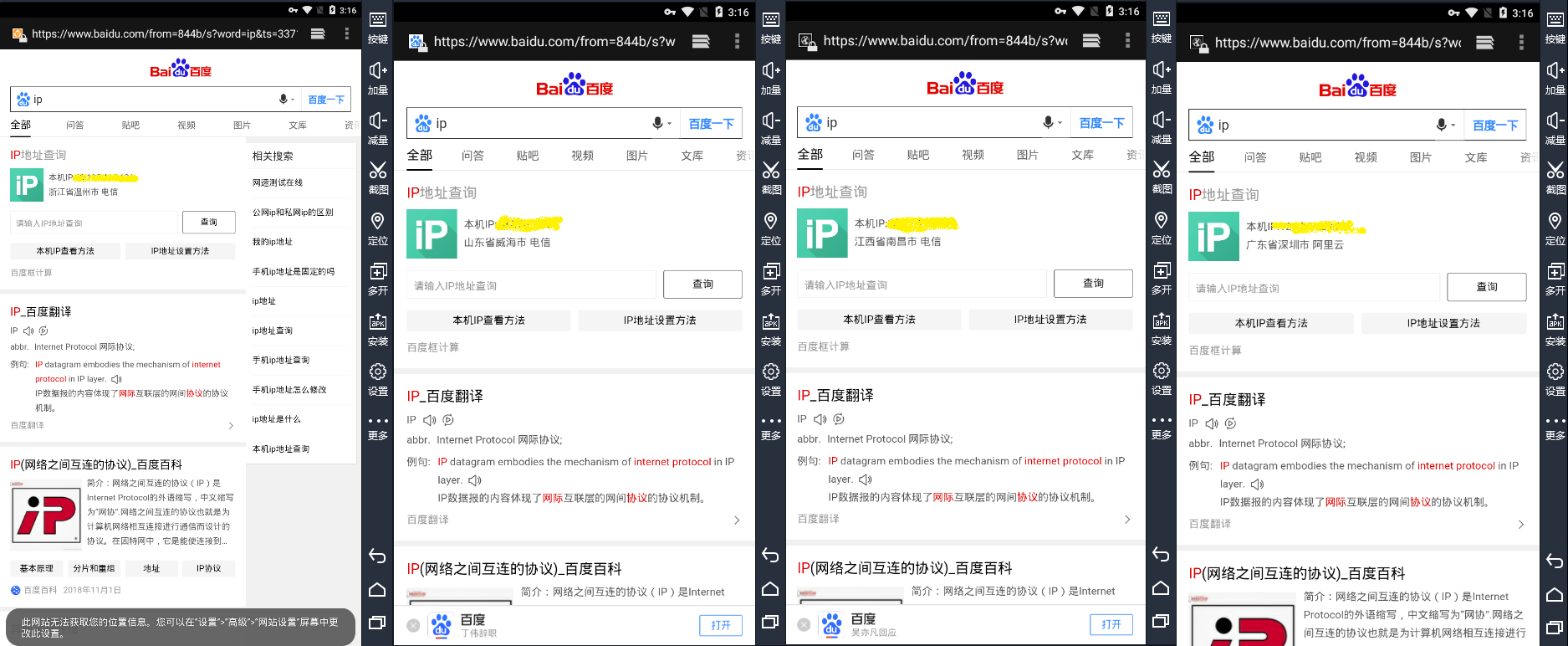This screenshot has height=646, width=1568.
Task: Select 图片 tab in Shenzhen window
Action: point(1421,157)
